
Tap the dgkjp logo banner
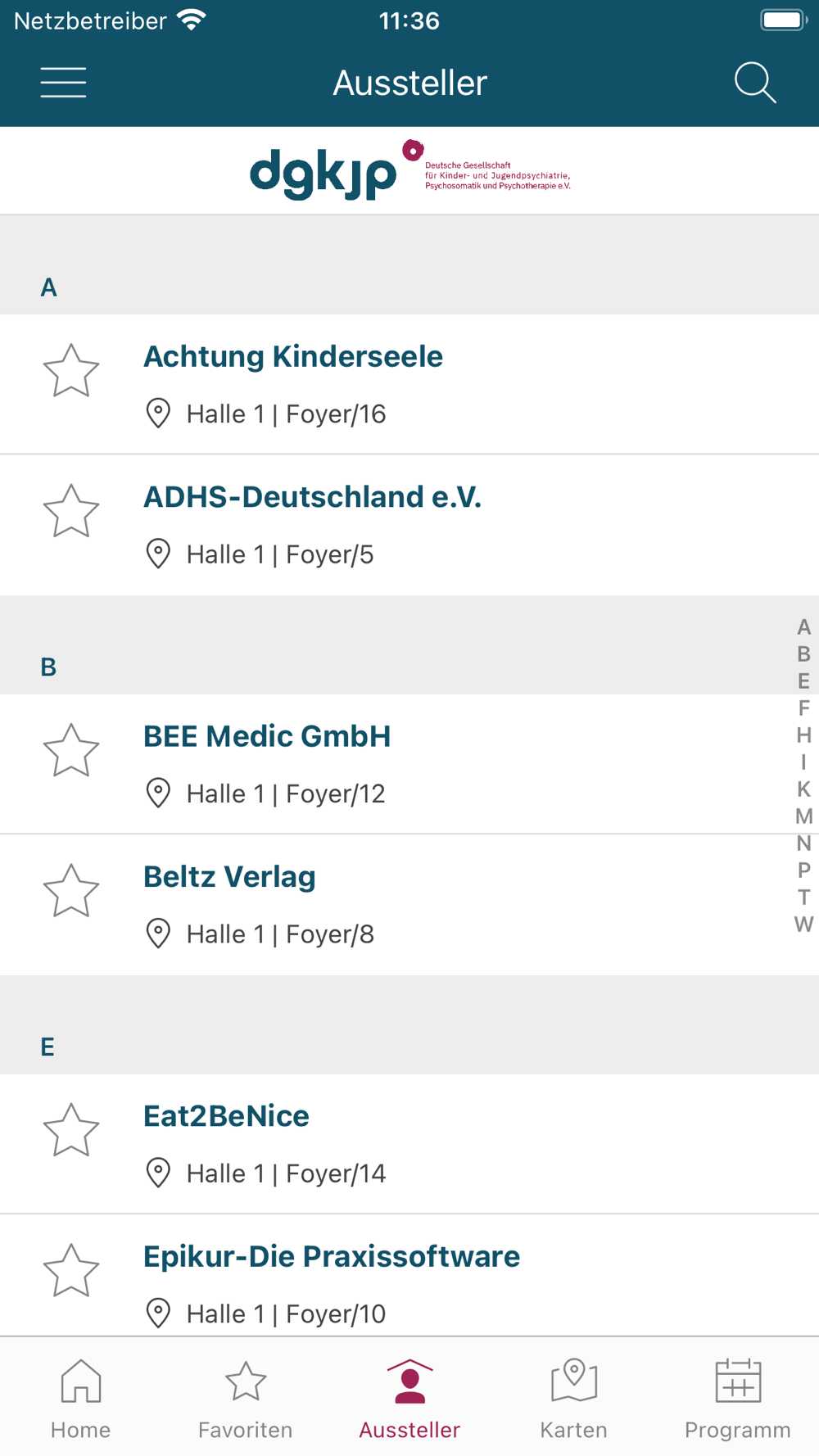coord(409,170)
